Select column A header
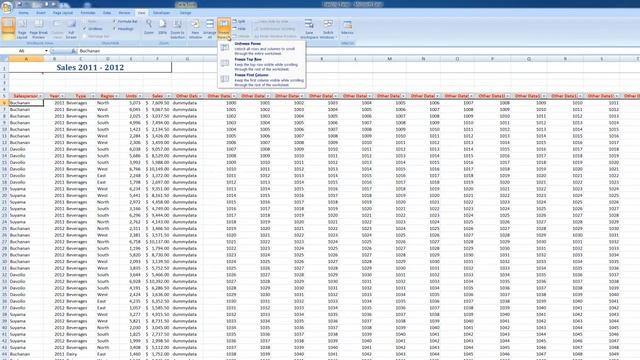The width and height of the screenshot is (640, 360). pos(26,59)
